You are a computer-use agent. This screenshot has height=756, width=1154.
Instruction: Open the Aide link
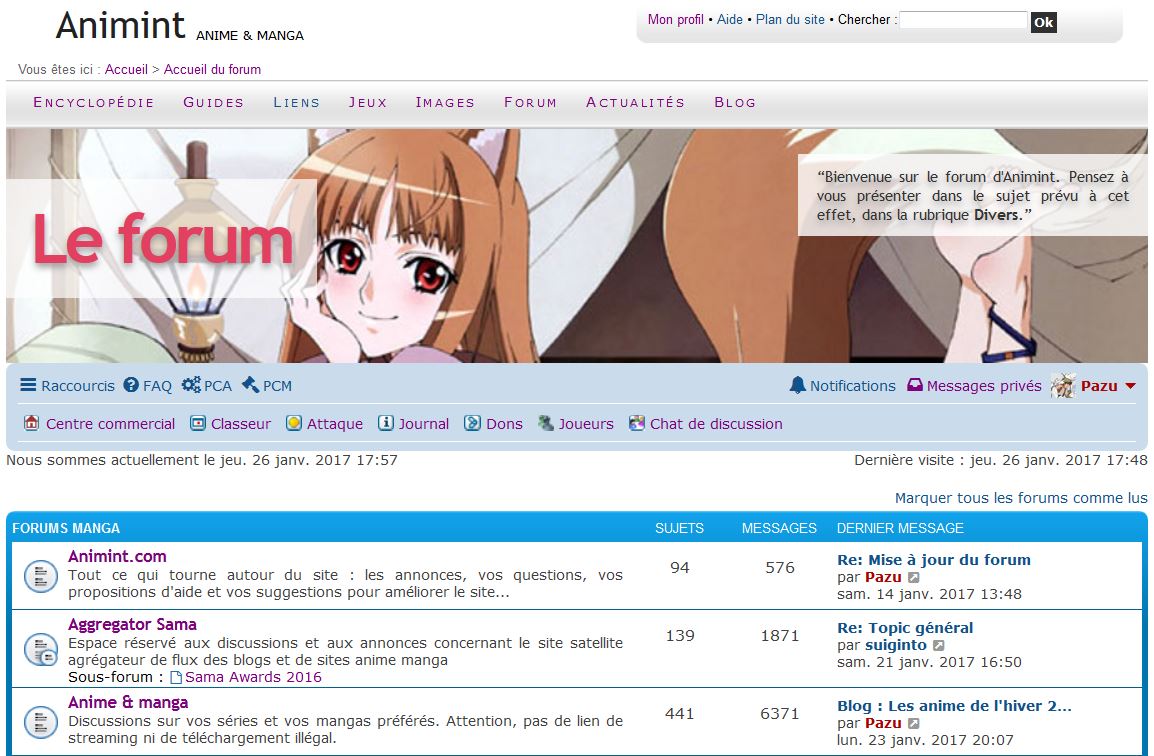pos(729,20)
